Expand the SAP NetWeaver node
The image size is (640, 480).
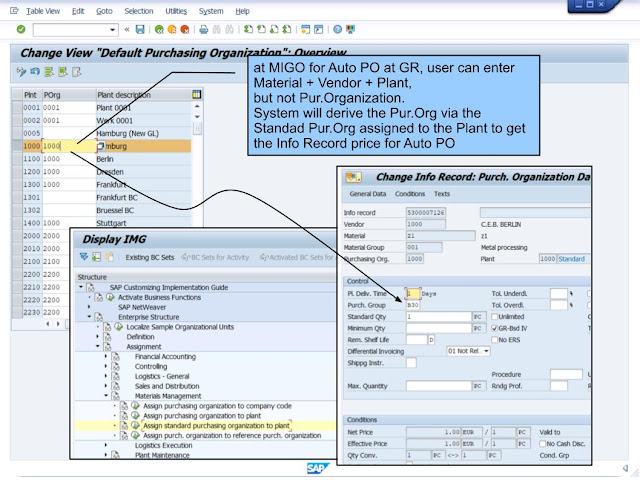tap(89, 307)
